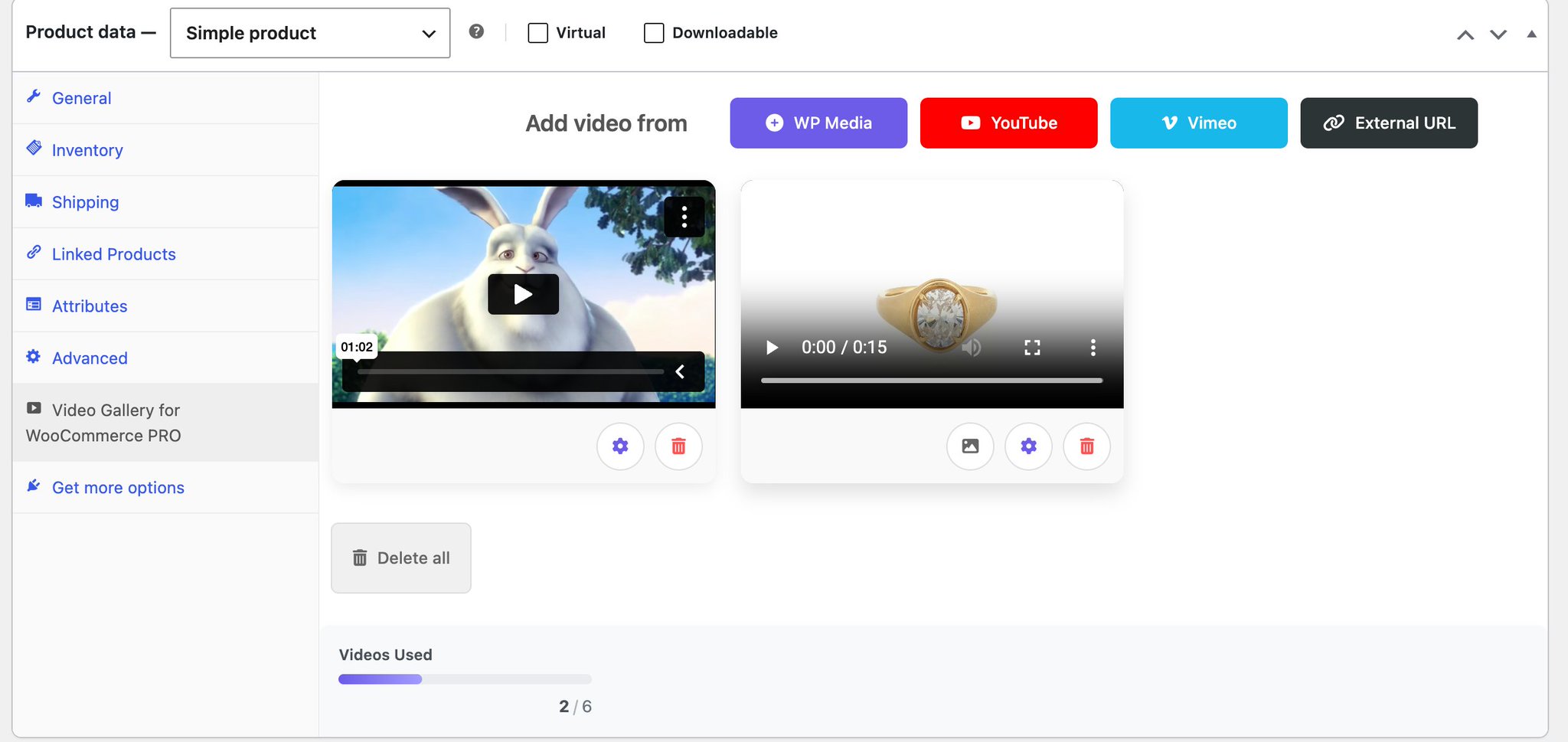Switch to the Inventory tab
The height and width of the screenshot is (742, 1568).
point(165,150)
